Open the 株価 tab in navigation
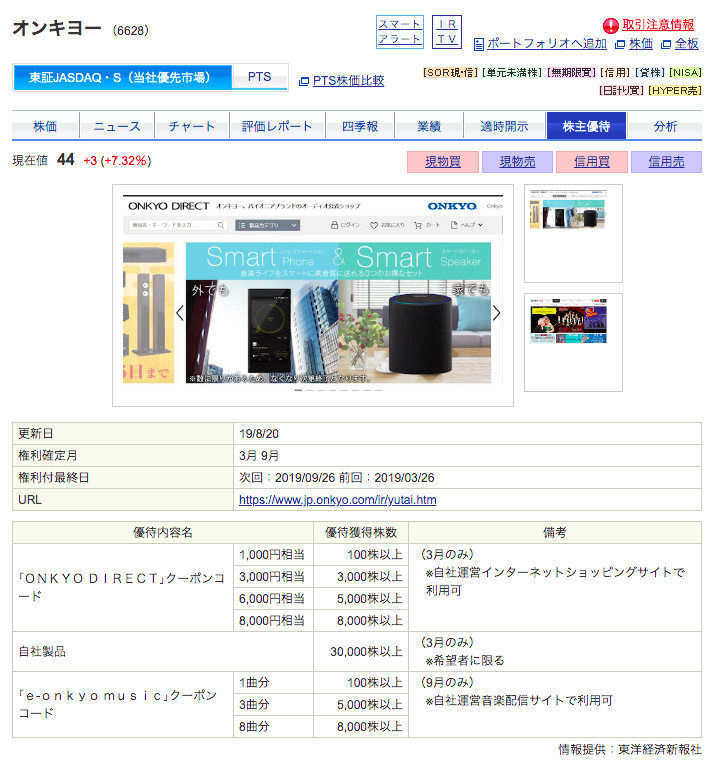 (x=45, y=126)
